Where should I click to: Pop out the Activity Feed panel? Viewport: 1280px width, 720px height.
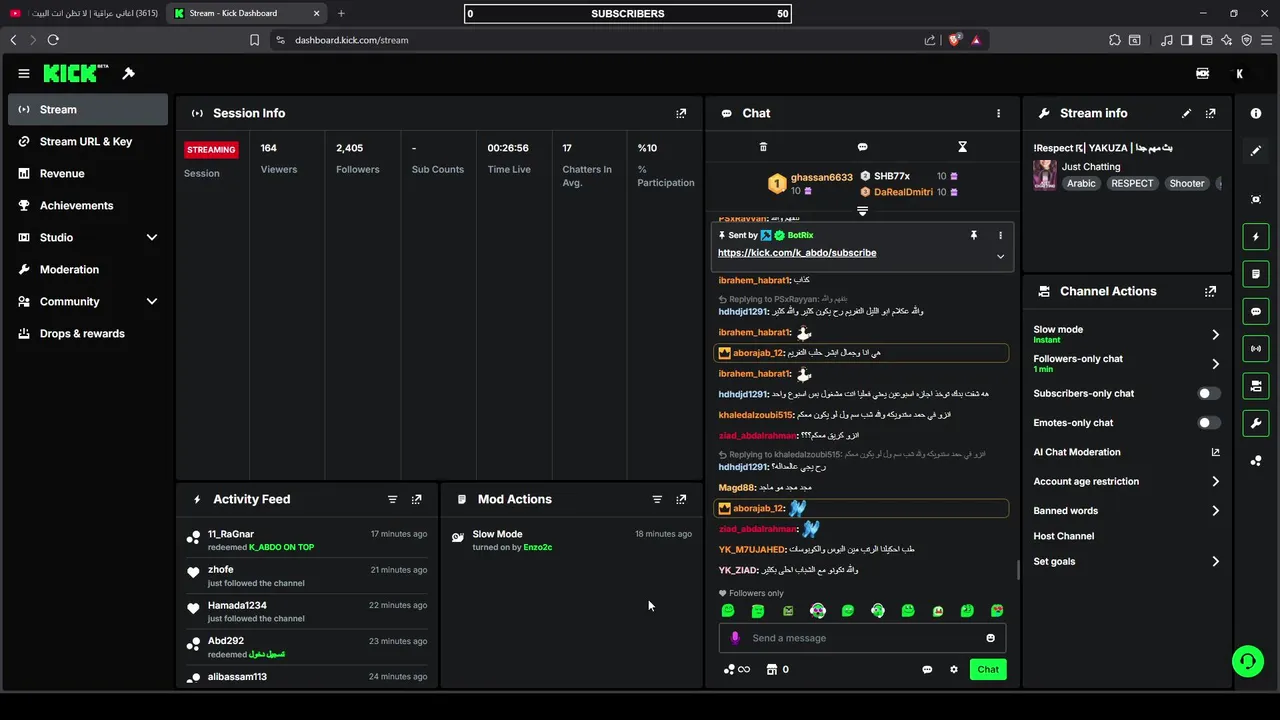417,499
